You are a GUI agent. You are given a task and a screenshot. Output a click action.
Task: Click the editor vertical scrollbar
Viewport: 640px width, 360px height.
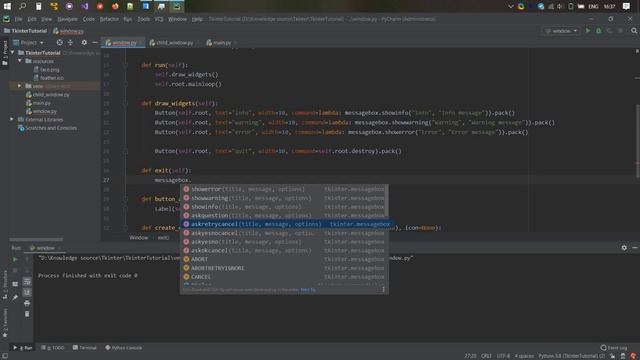[637, 141]
